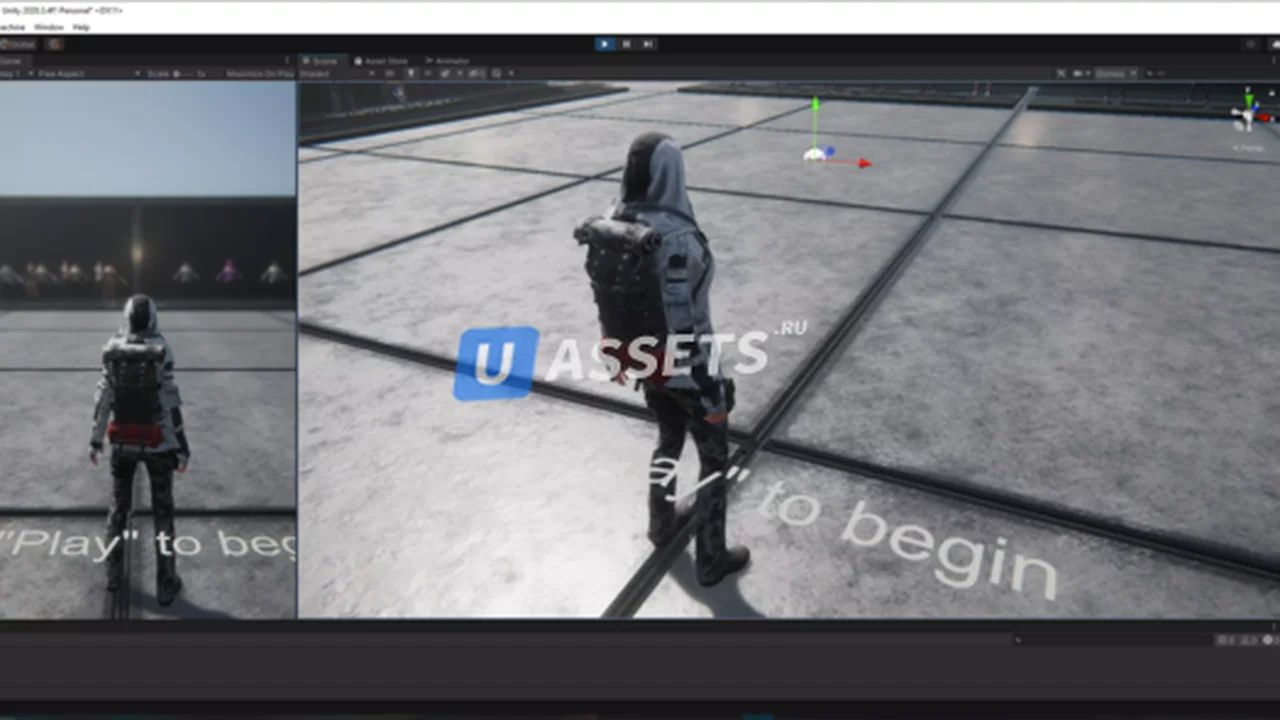Viewport: 1280px width, 720px height.
Task: Open the Gizmos dropdown
Action: click(x=1115, y=74)
